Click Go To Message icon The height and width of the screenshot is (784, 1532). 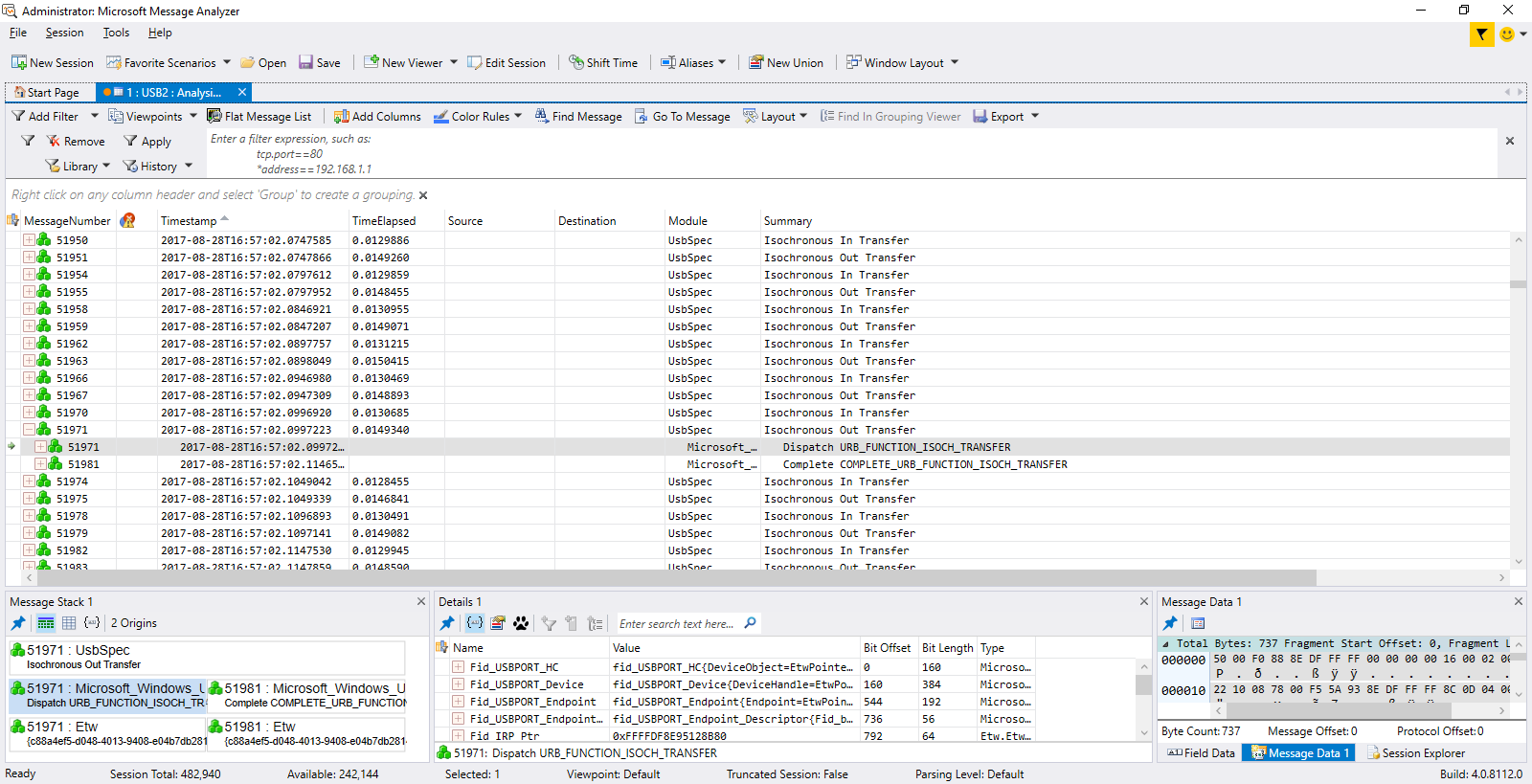point(642,116)
